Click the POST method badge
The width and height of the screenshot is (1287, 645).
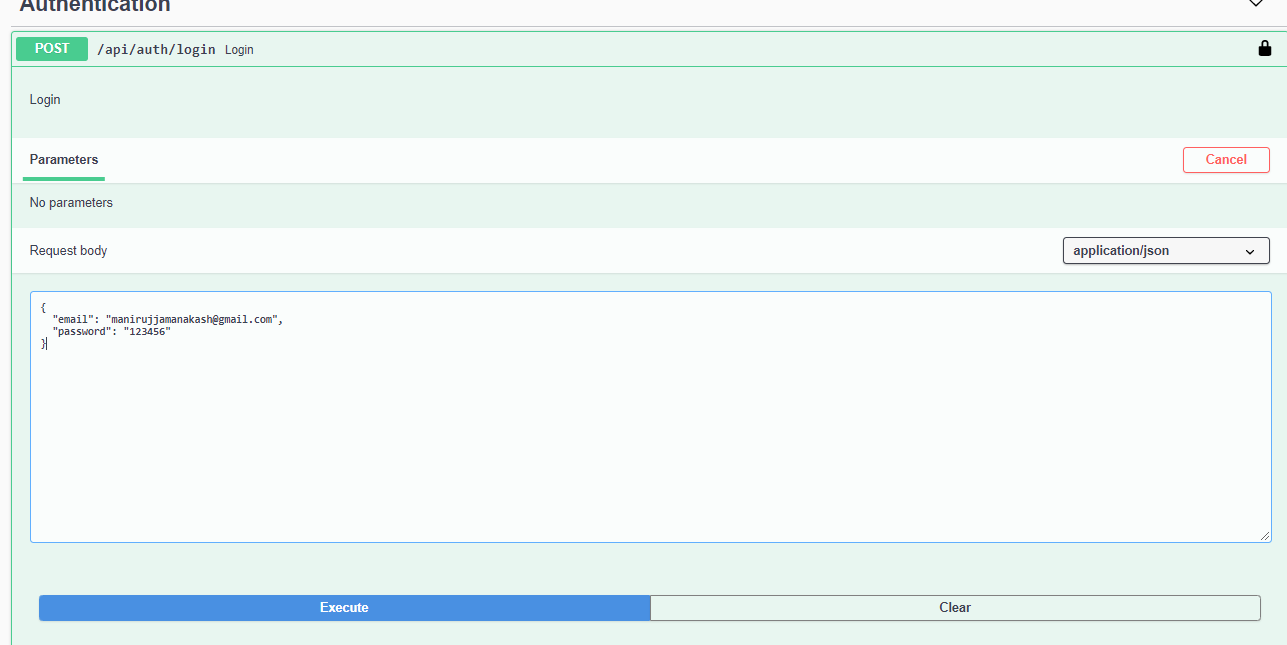[x=52, y=48]
